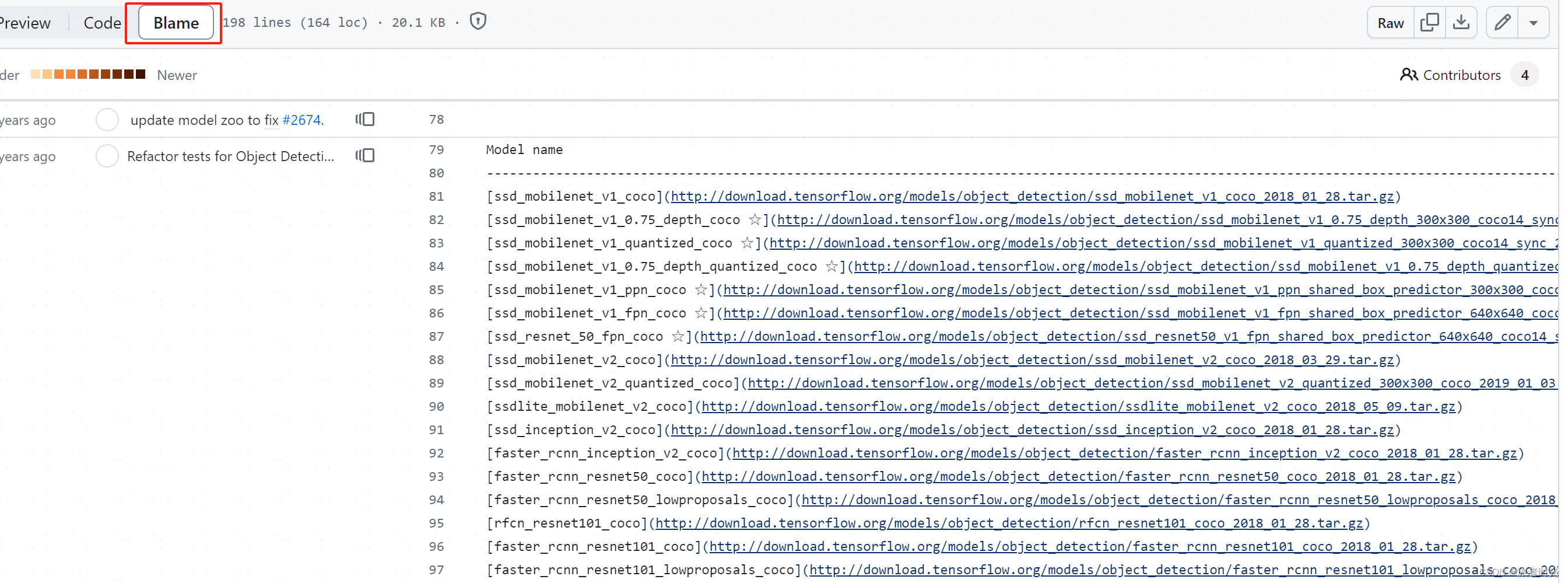Open faster_rcnn_resnet50_coco download link

tap(1078, 476)
